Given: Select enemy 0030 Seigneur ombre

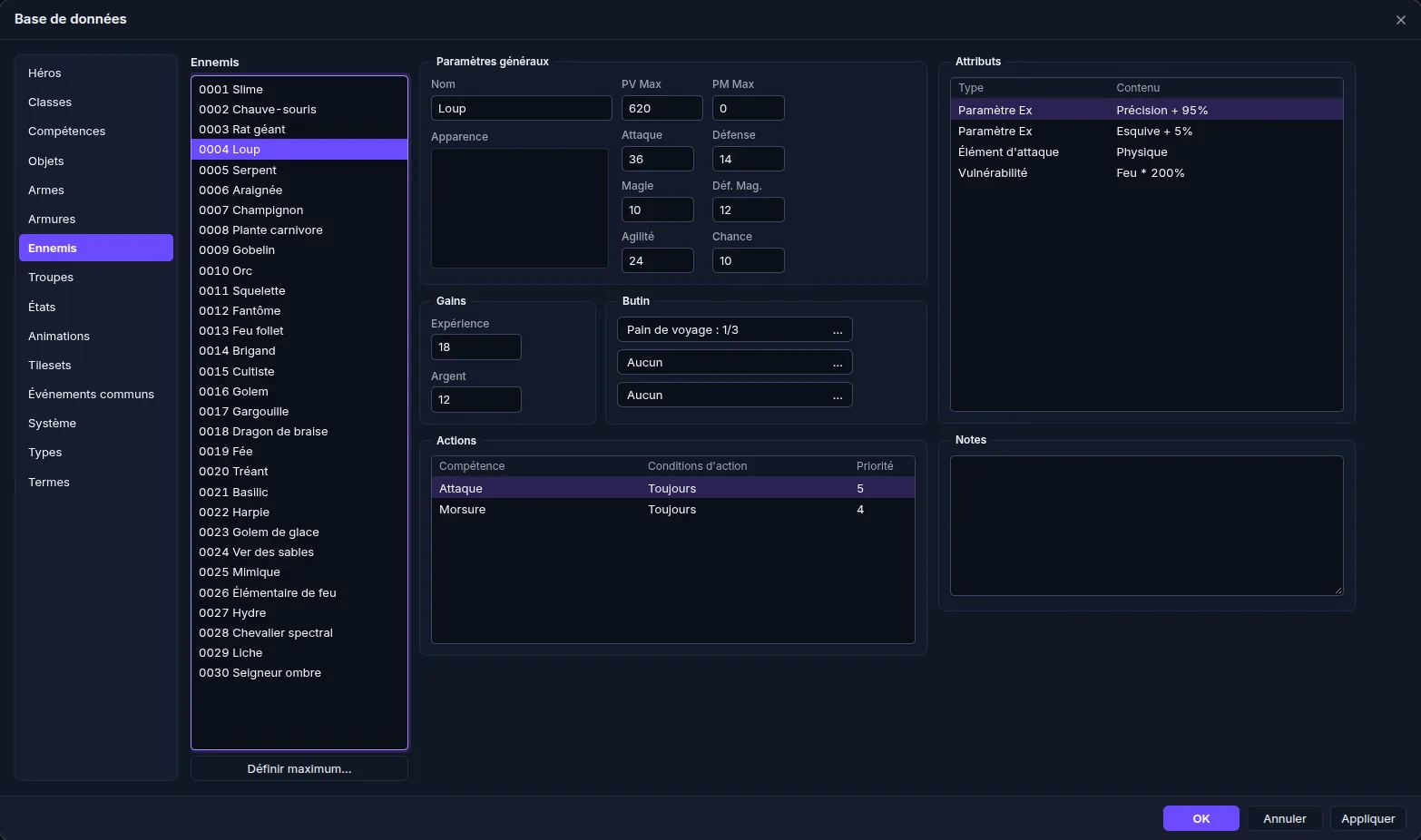Looking at the screenshot, I should click(x=299, y=672).
